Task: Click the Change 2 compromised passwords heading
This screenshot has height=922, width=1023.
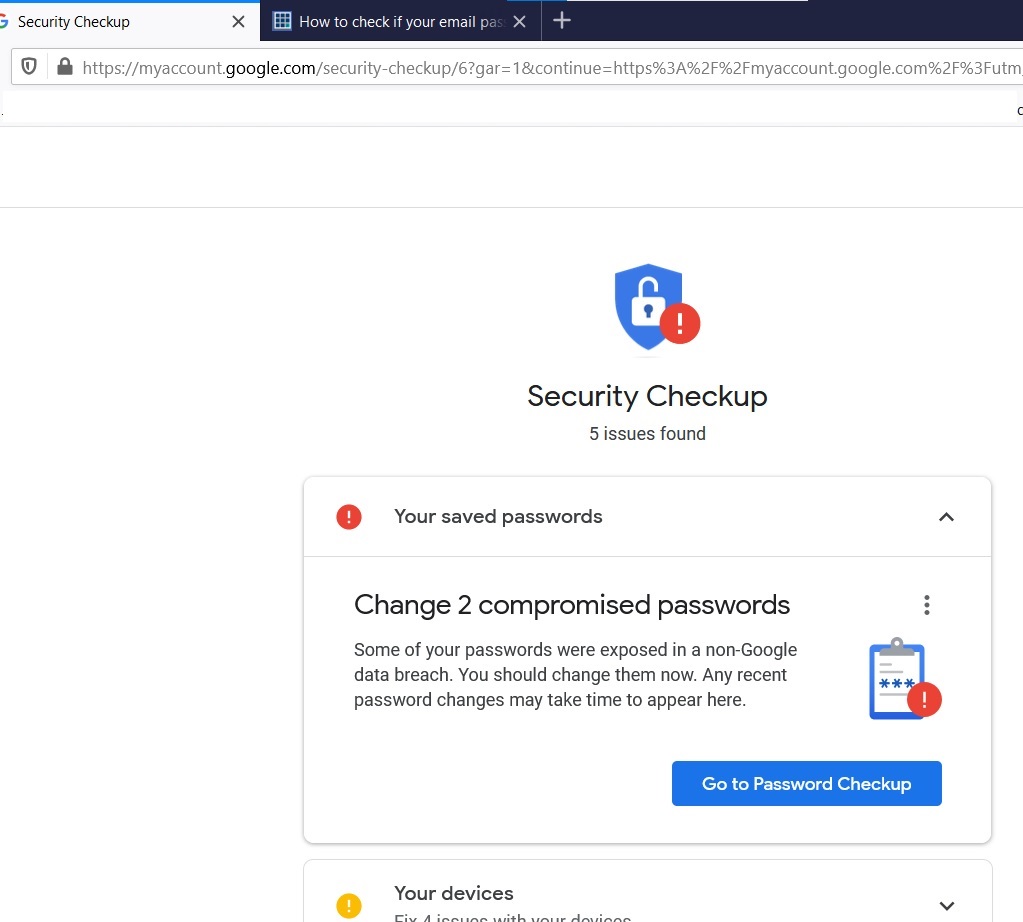Action: tap(572, 605)
